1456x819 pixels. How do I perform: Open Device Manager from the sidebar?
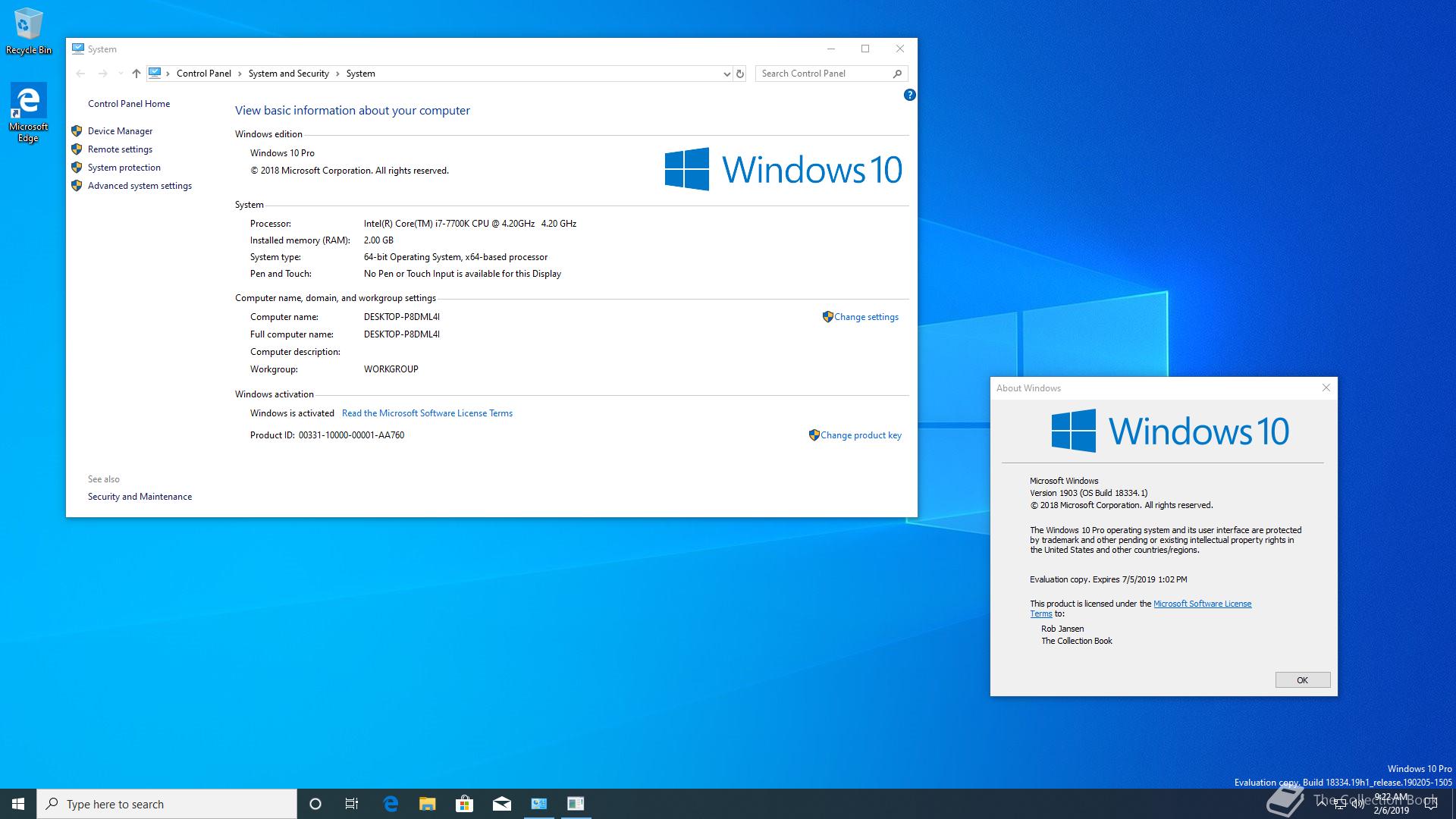(x=120, y=131)
